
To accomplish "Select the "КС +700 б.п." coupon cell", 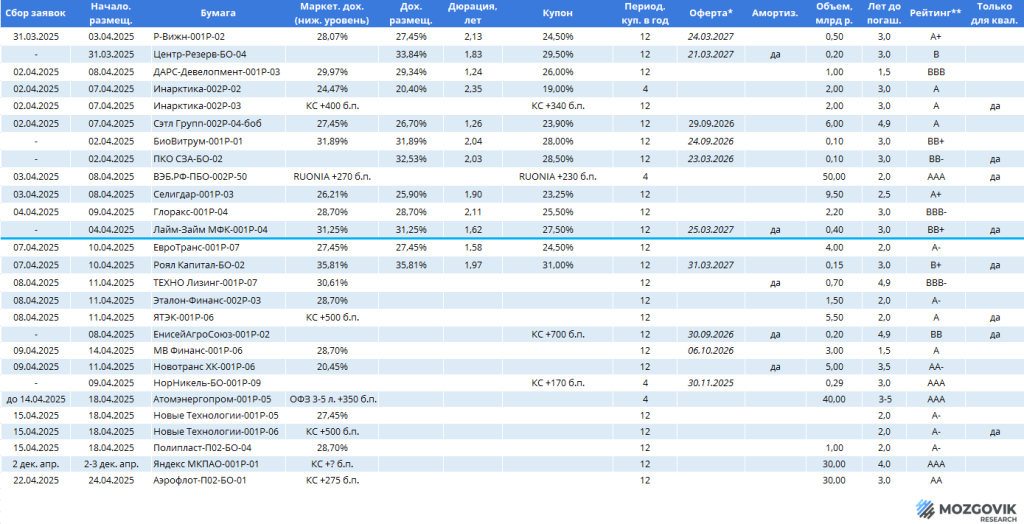I will coord(558,335).
